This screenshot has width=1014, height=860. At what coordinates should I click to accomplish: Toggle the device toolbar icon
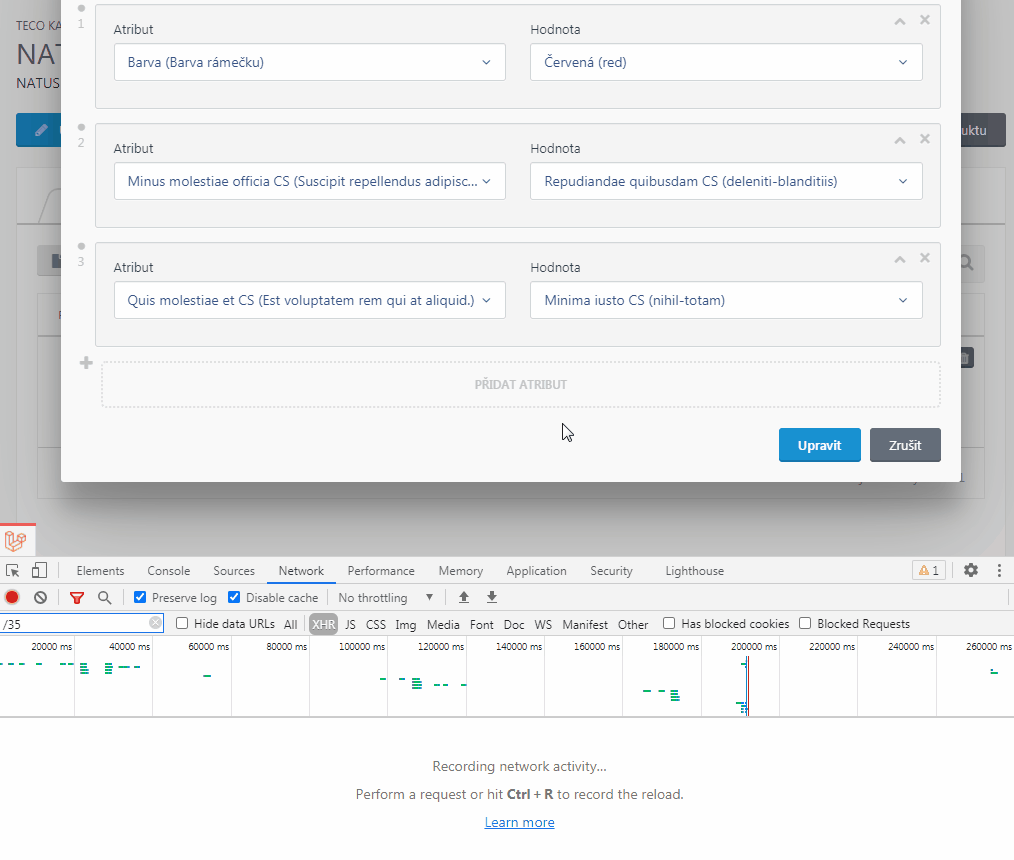38,570
